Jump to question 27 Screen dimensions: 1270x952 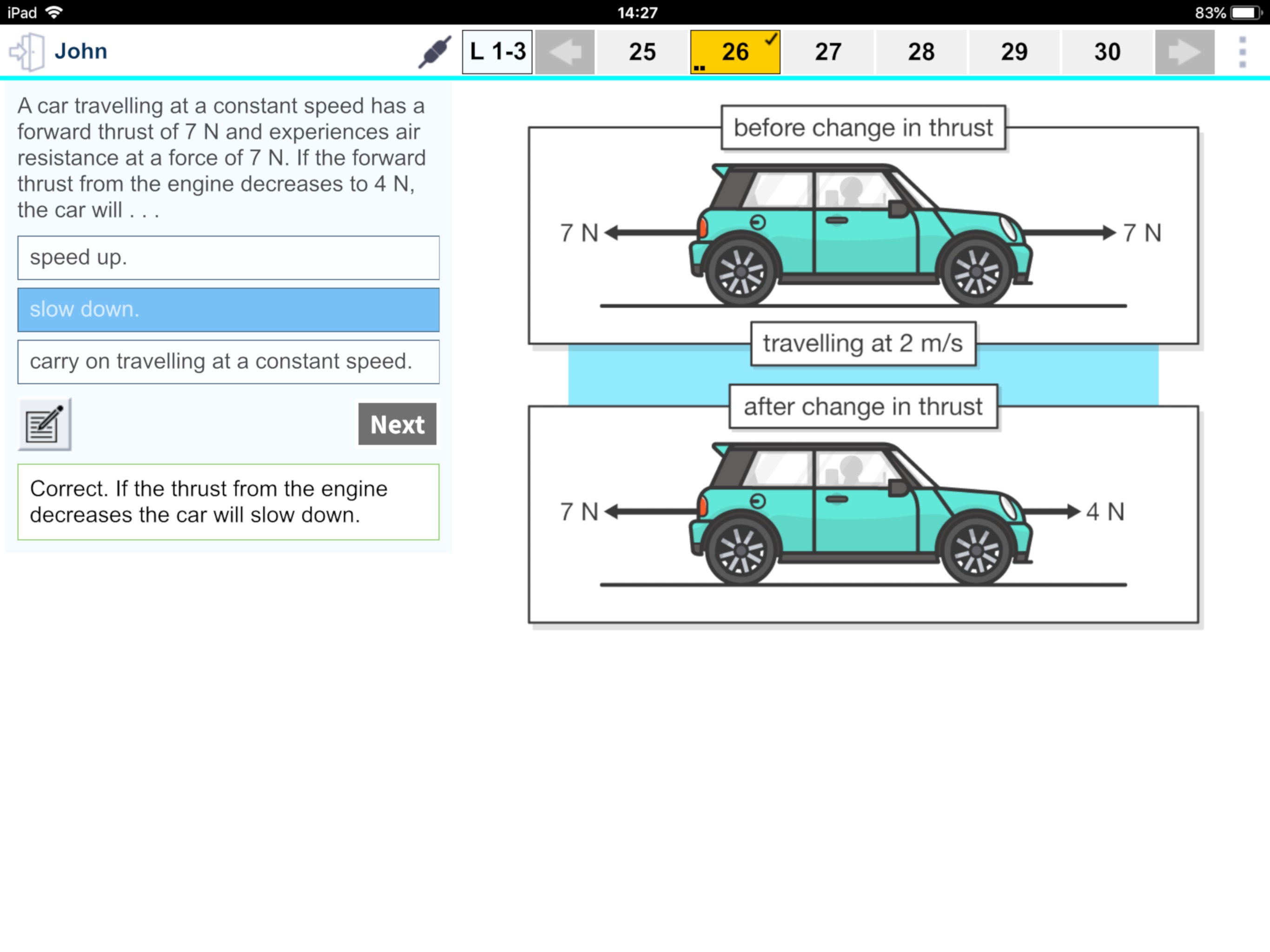coord(828,52)
